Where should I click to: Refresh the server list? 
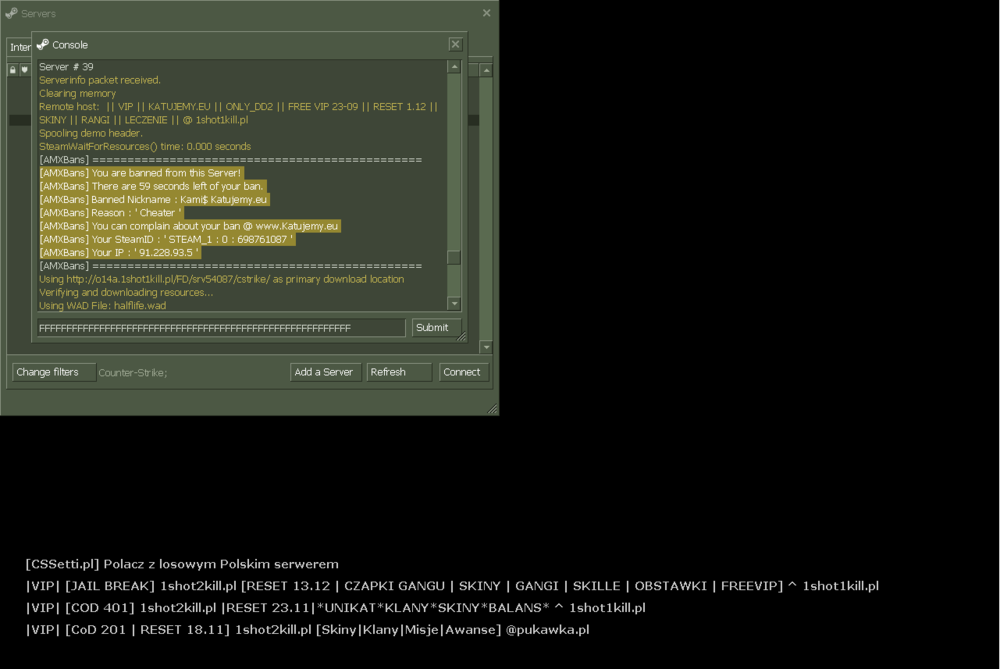399,372
